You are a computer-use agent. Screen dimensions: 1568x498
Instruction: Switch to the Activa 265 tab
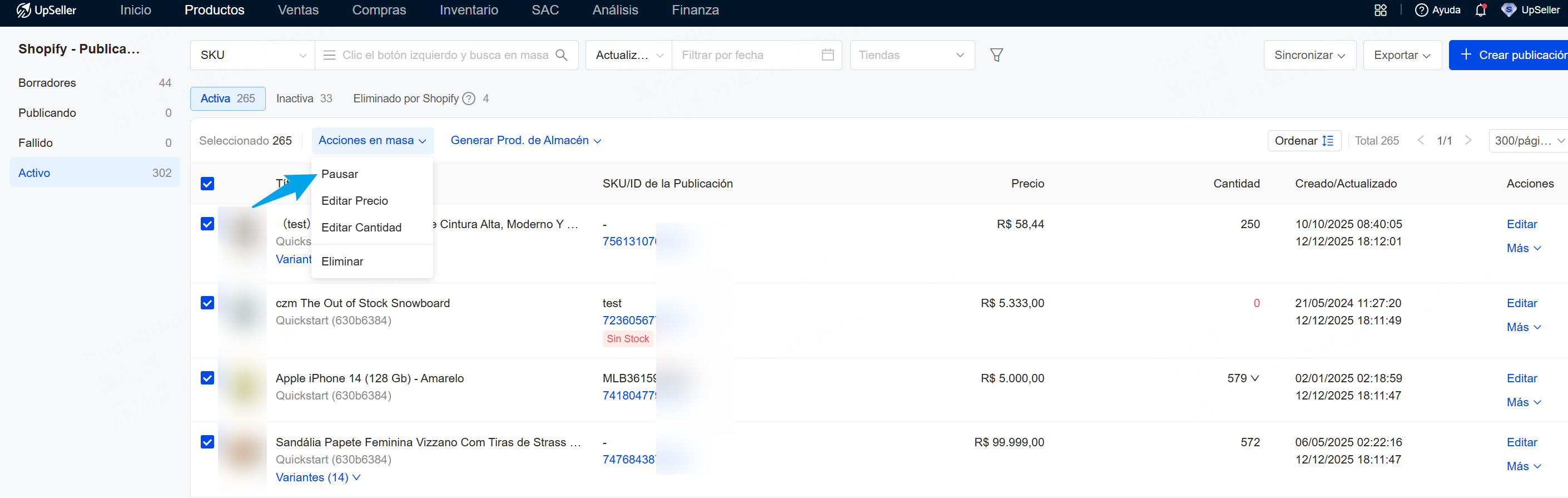tap(227, 98)
